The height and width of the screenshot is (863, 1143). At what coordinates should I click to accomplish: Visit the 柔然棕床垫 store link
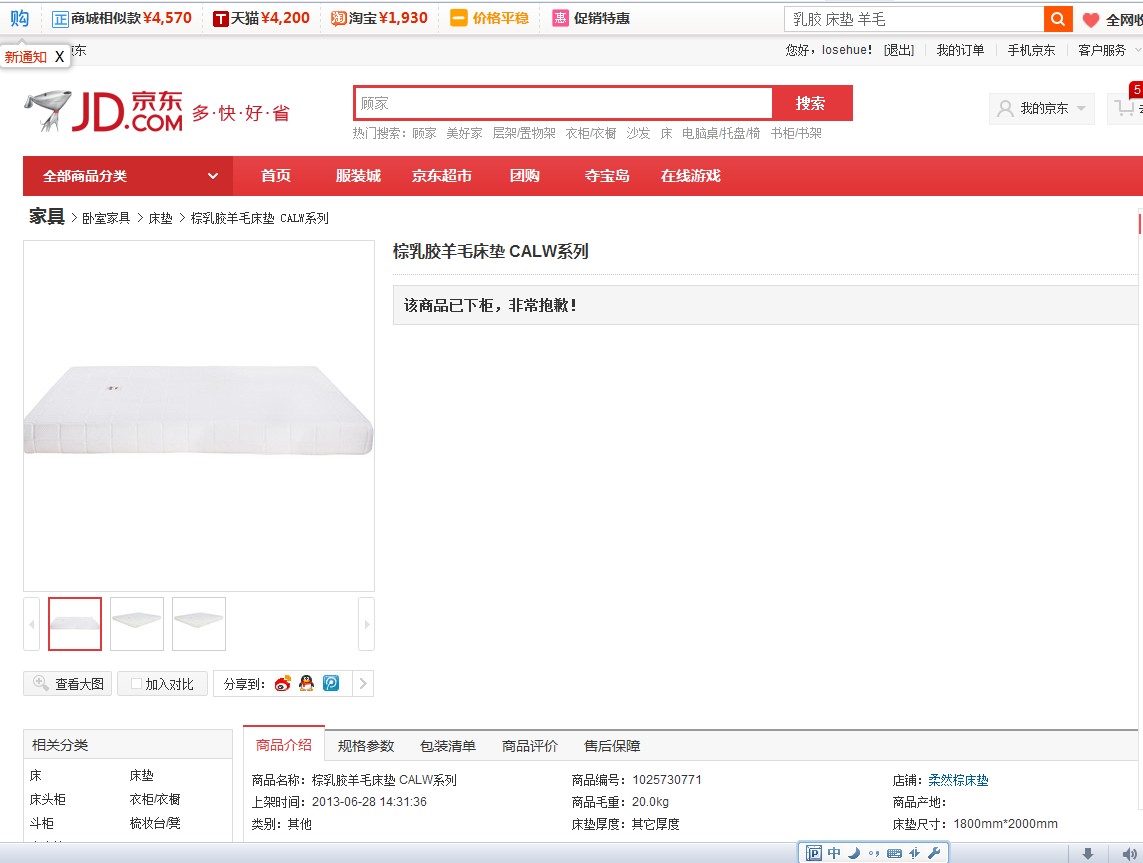click(x=957, y=780)
